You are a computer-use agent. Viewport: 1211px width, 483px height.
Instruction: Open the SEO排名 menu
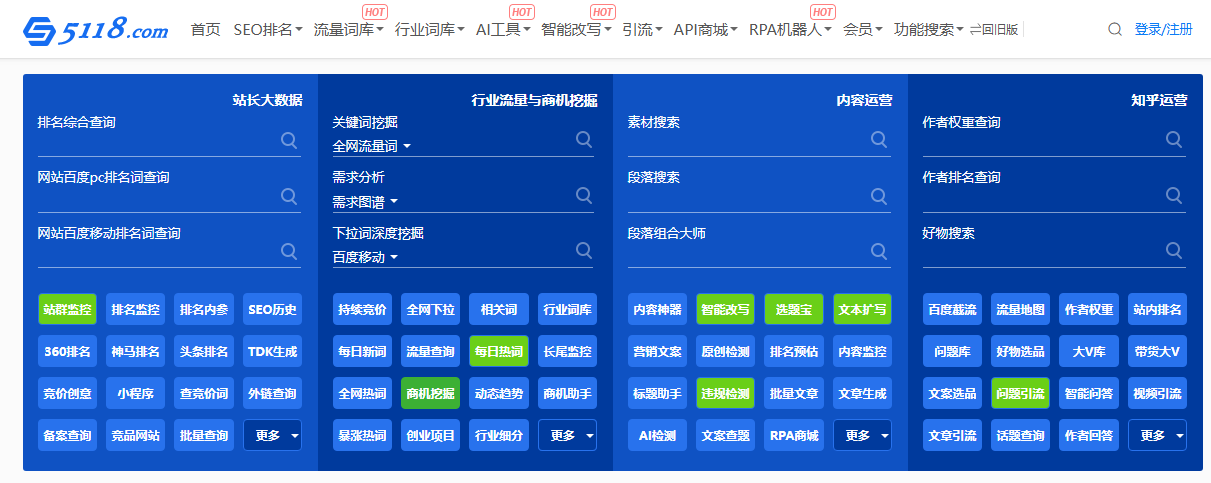[x=268, y=30]
